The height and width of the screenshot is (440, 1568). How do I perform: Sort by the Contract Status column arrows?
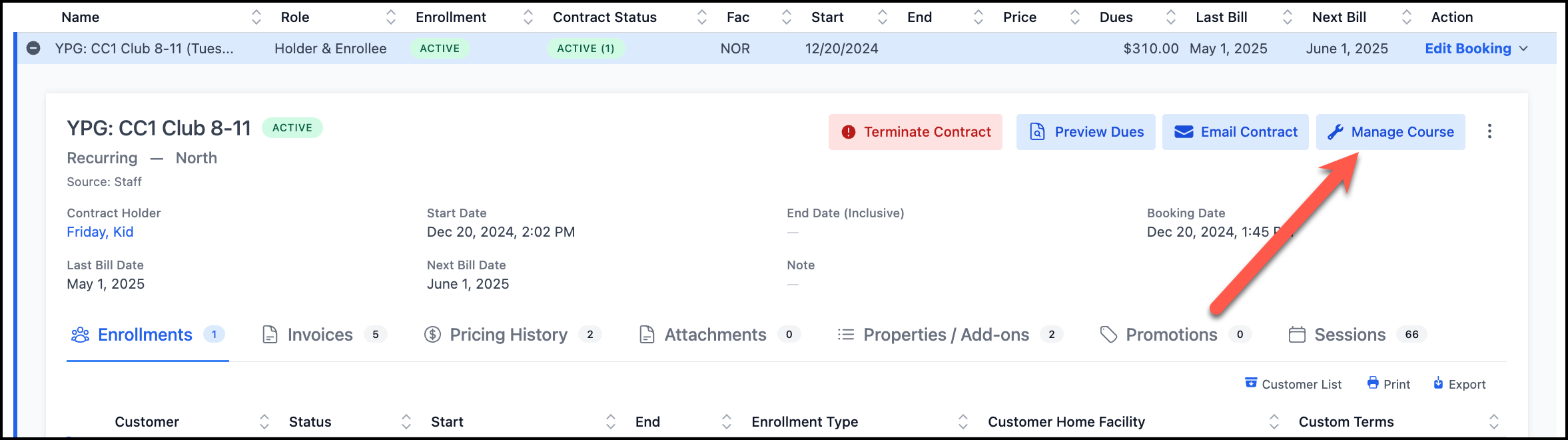(702, 17)
